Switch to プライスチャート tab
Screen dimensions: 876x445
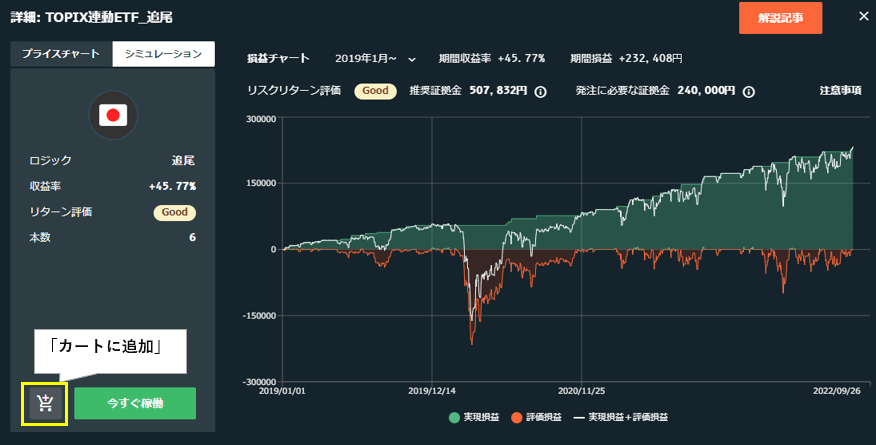point(61,54)
